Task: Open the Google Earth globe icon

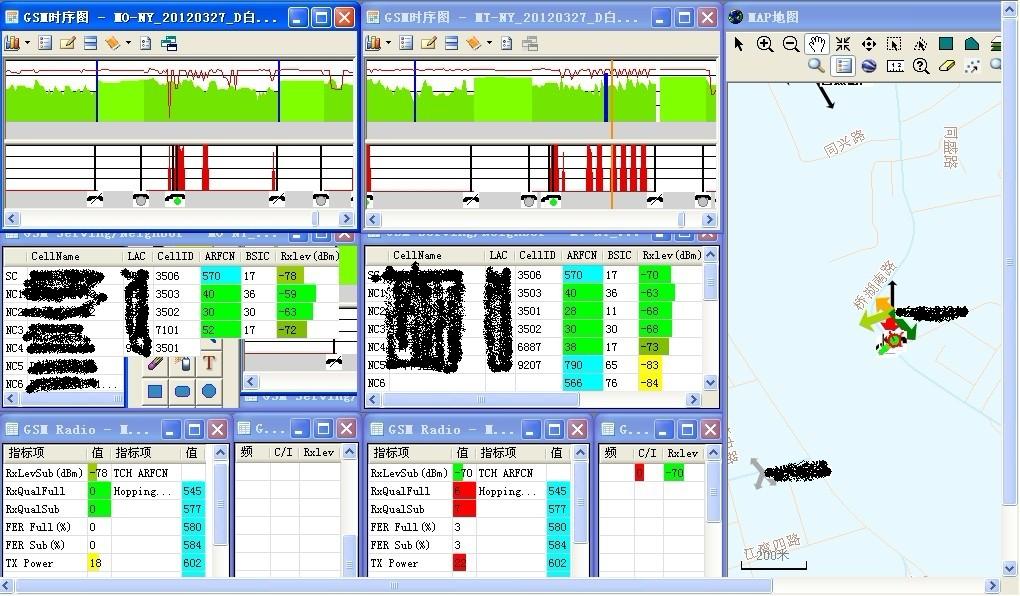Action: 869,66
